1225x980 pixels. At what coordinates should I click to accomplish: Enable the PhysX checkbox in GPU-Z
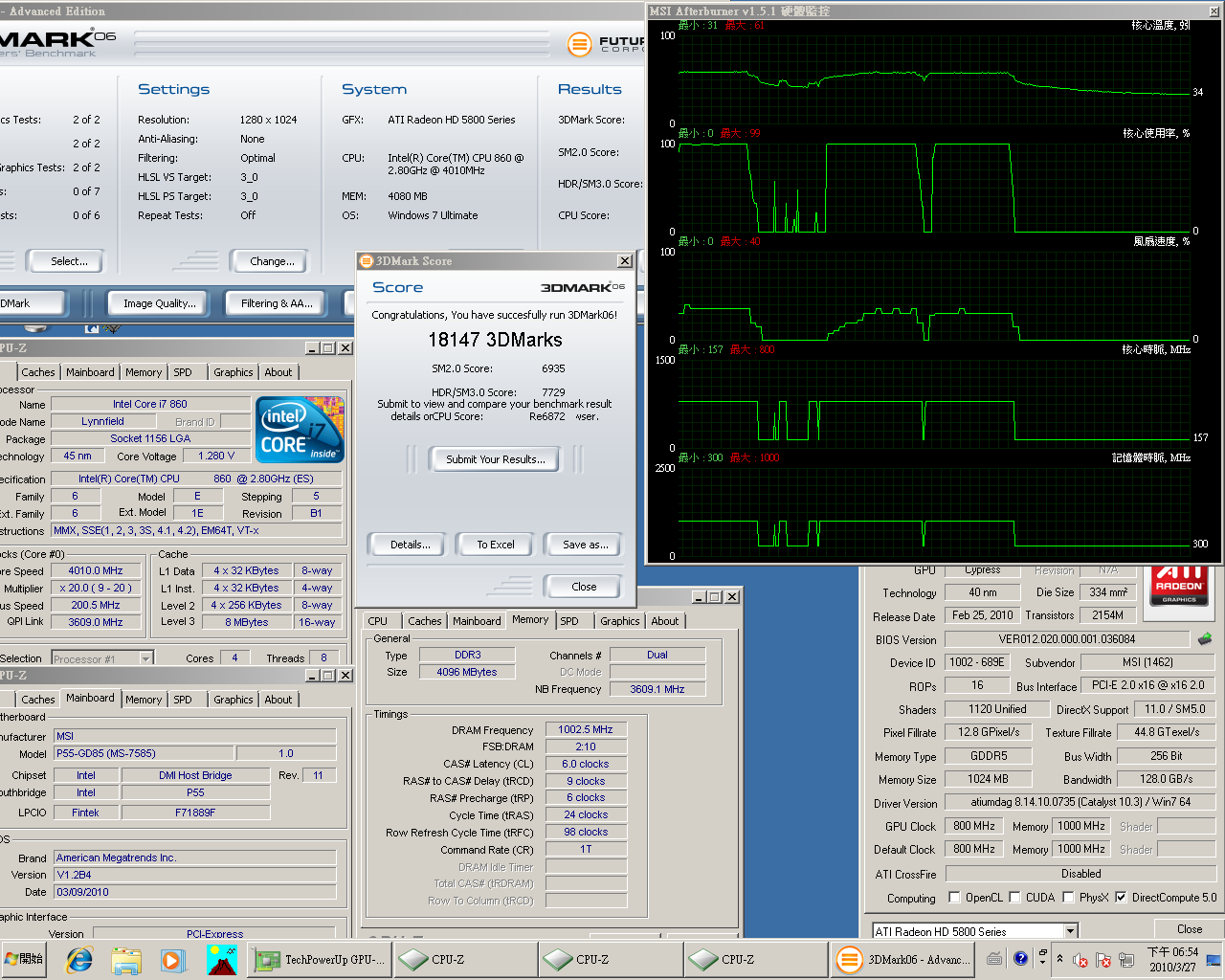[x=1068, y=898]
